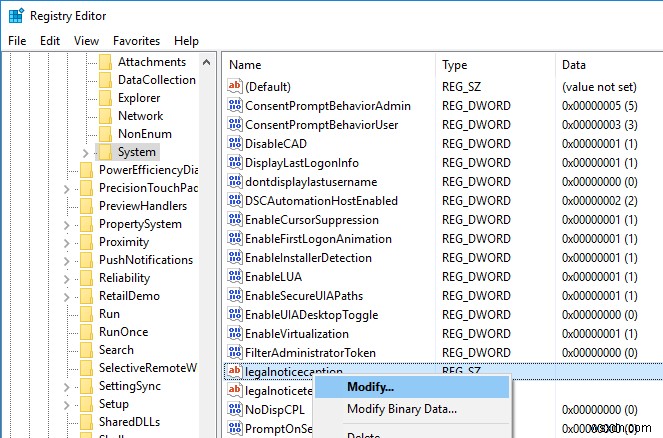
Task: Click the Data column header
Action: pos(574,65)
